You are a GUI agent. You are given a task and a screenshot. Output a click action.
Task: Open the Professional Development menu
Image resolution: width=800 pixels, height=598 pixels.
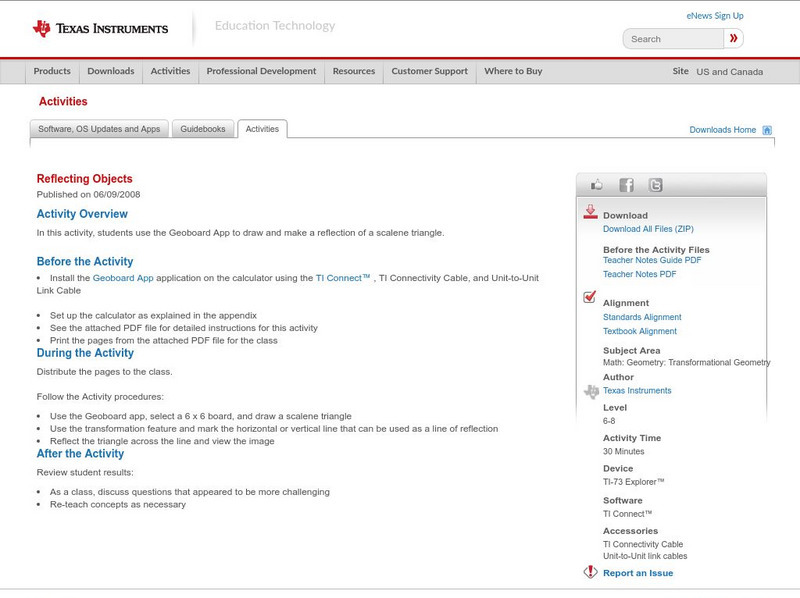pos(261,71)
